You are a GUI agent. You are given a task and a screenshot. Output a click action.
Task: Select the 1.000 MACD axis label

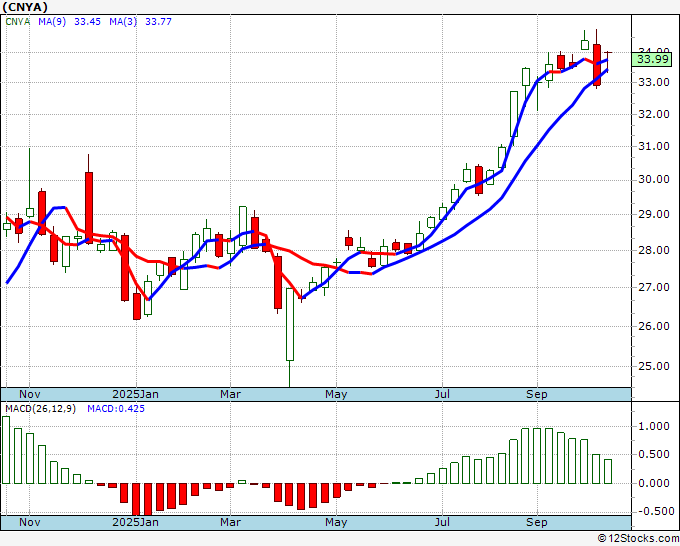click(x=653, y=426)
